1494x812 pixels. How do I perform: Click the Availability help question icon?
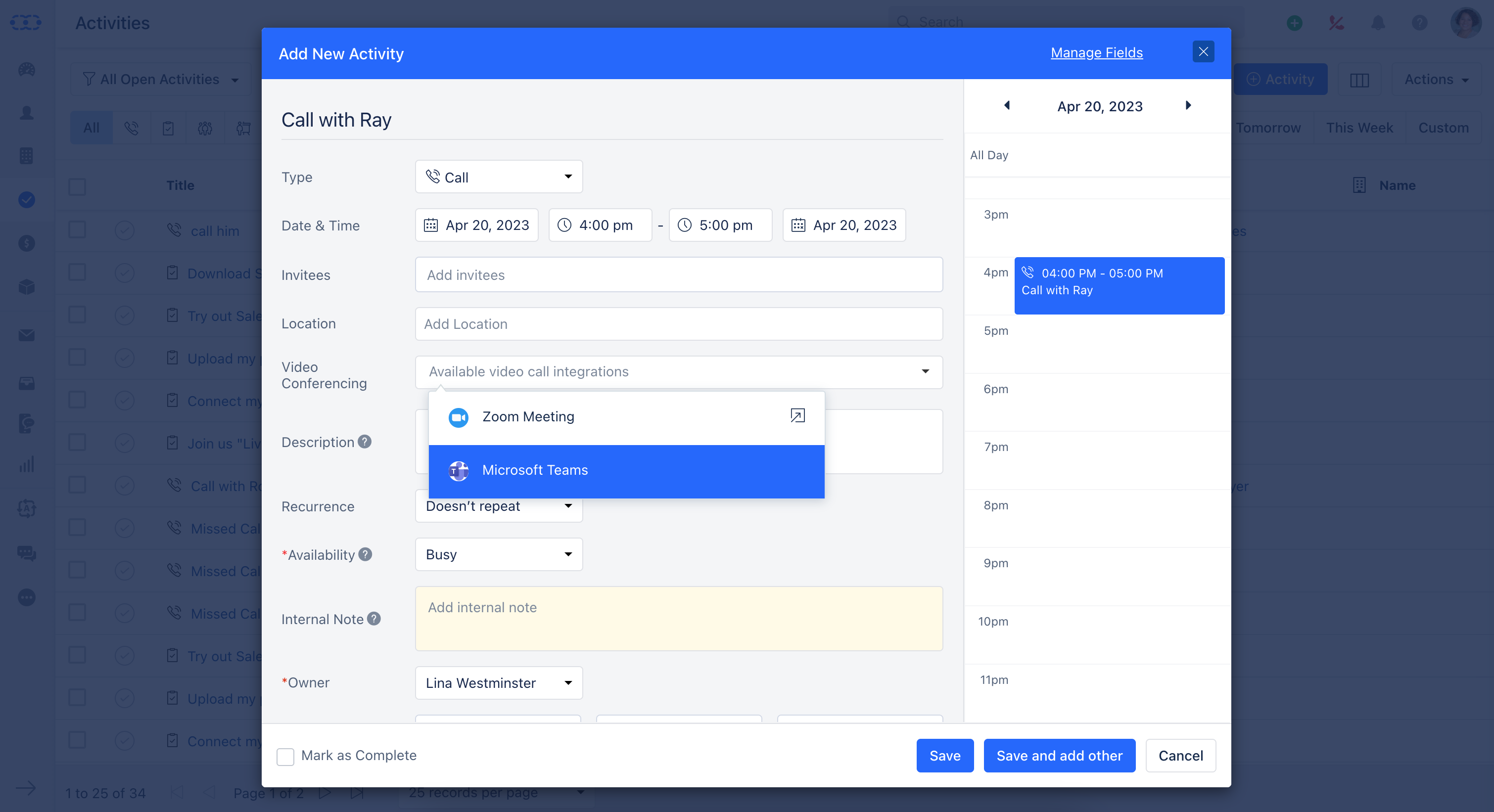click(x=365, y=554)
